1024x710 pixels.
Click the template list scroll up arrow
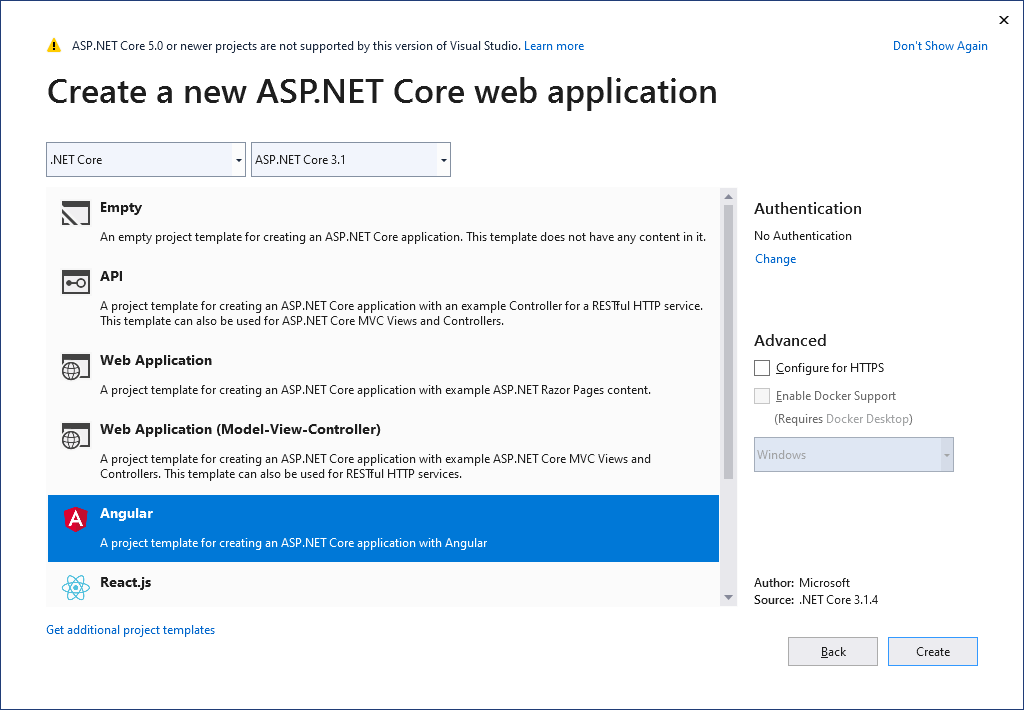728,197
